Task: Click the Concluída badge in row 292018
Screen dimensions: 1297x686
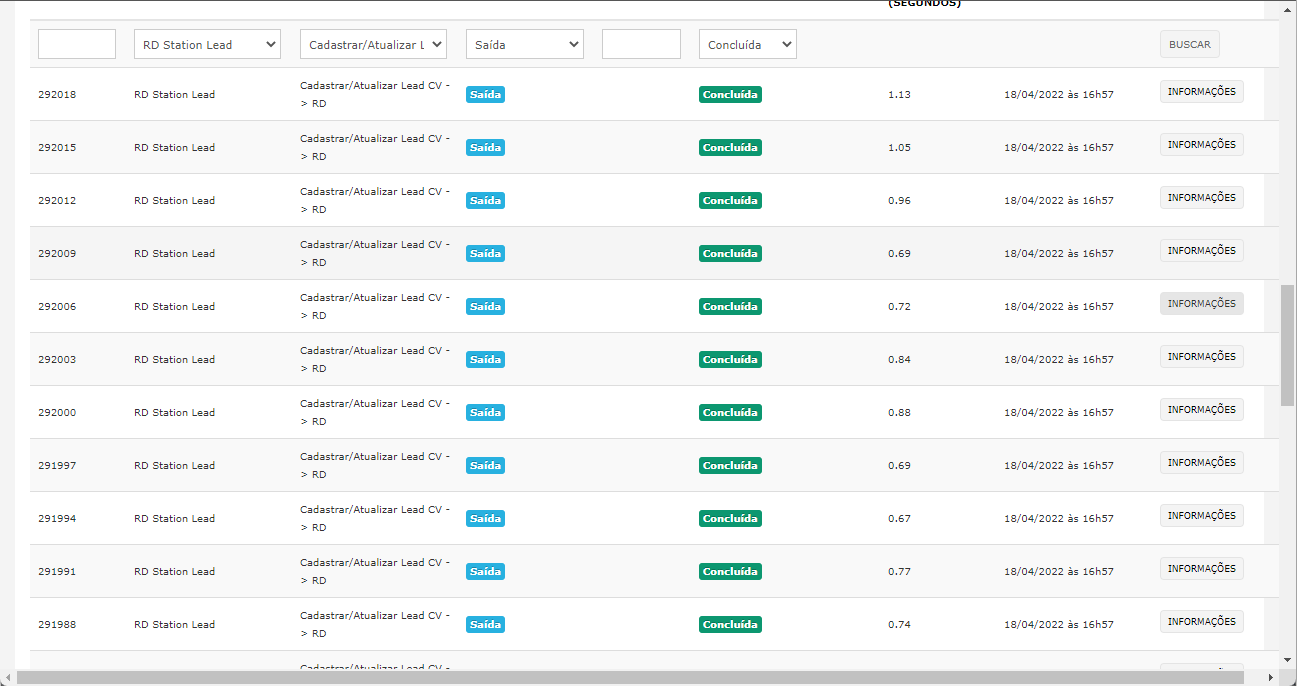Action: click(x=730, y=95)
